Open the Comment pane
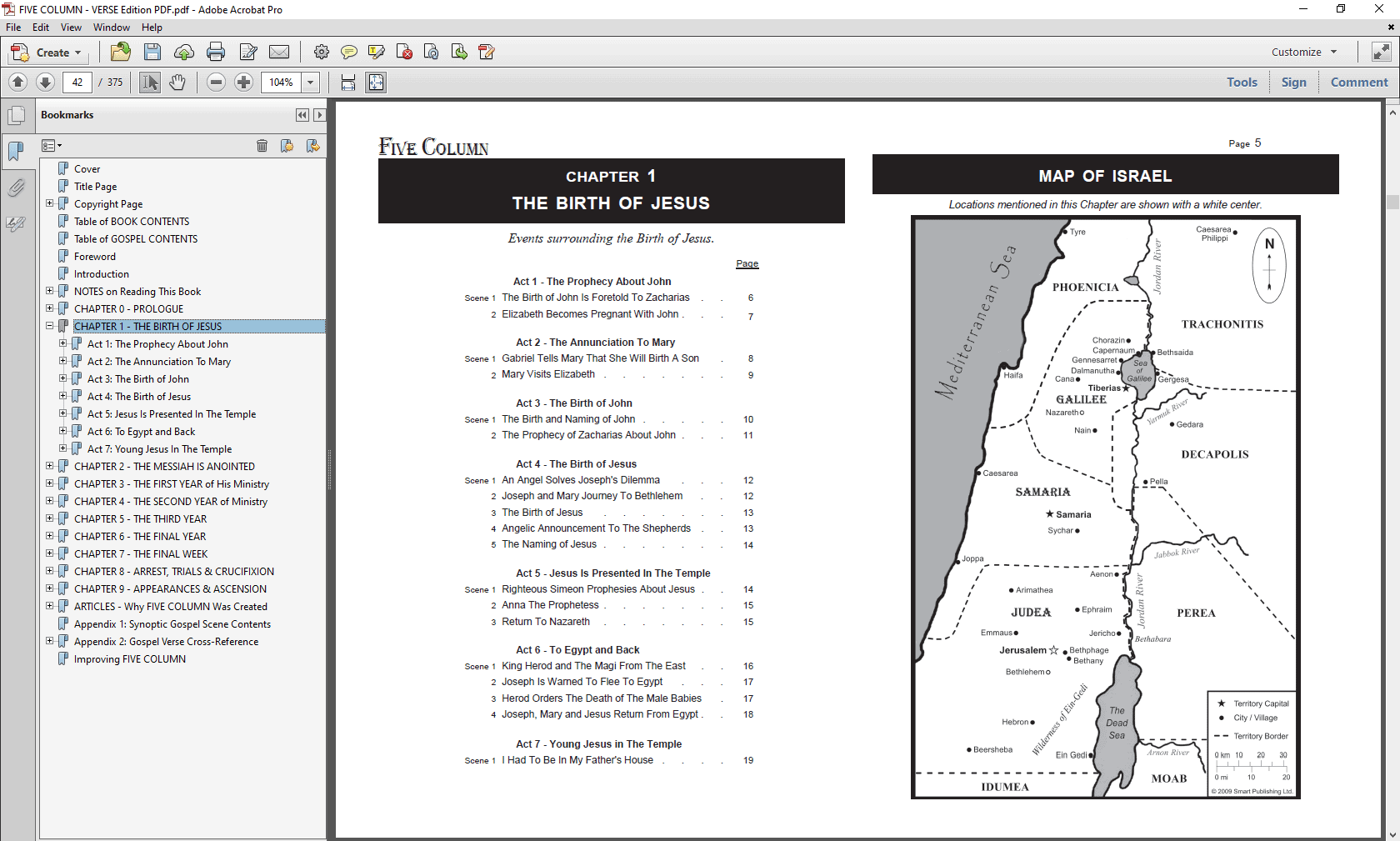This screenshot has height=841, width=1400. click(x=1359, y=82)
